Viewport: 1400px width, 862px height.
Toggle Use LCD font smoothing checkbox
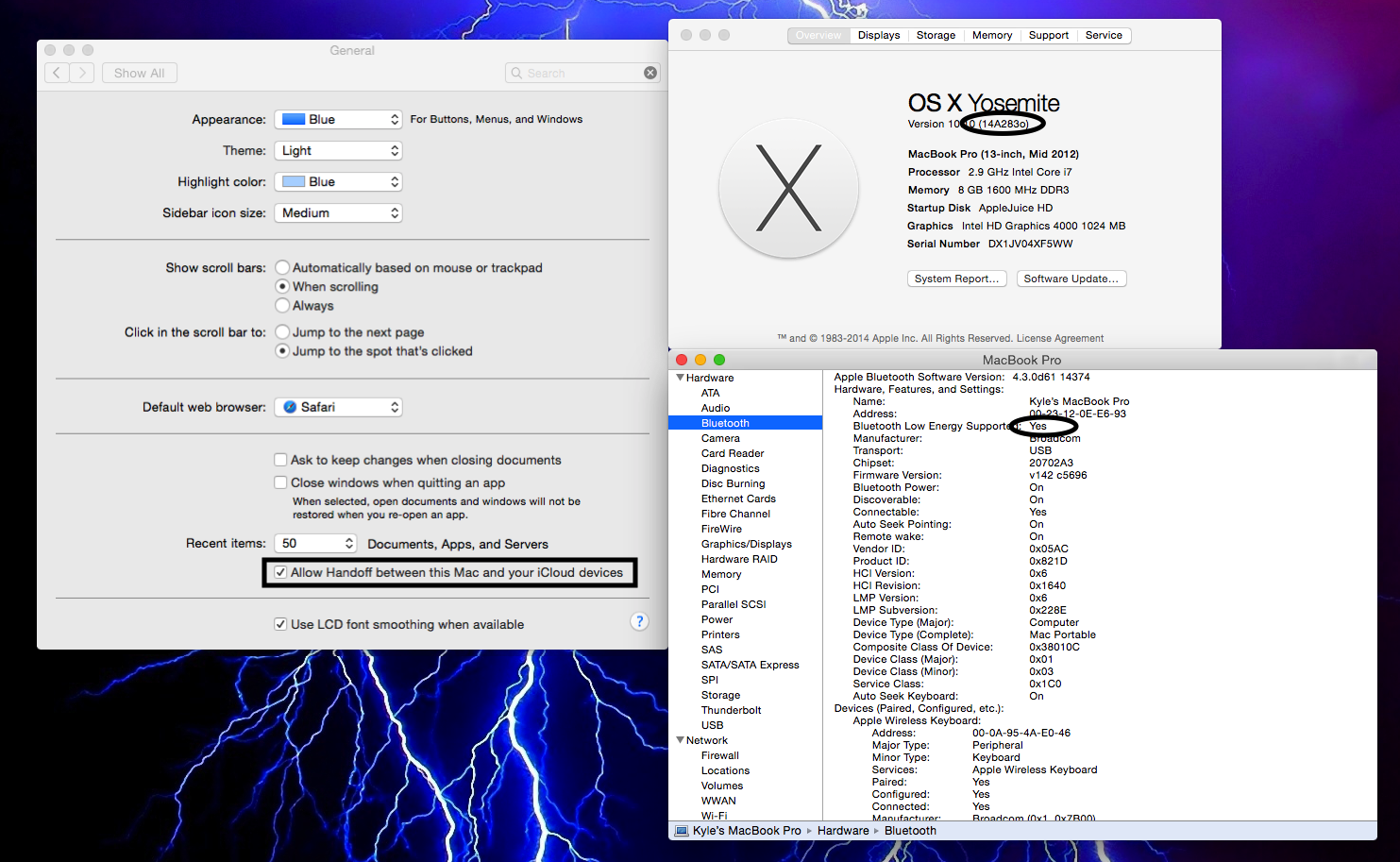coord(280,624)
